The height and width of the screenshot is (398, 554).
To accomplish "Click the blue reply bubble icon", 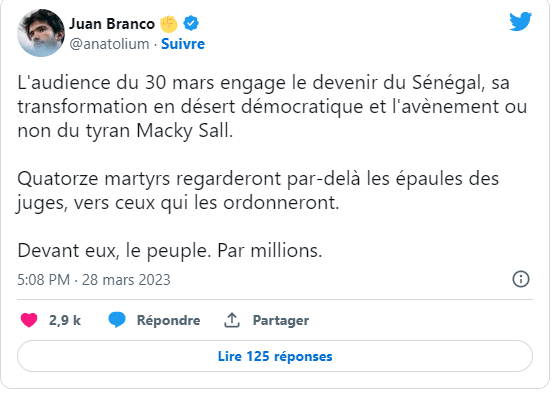I will coord(117,320).
